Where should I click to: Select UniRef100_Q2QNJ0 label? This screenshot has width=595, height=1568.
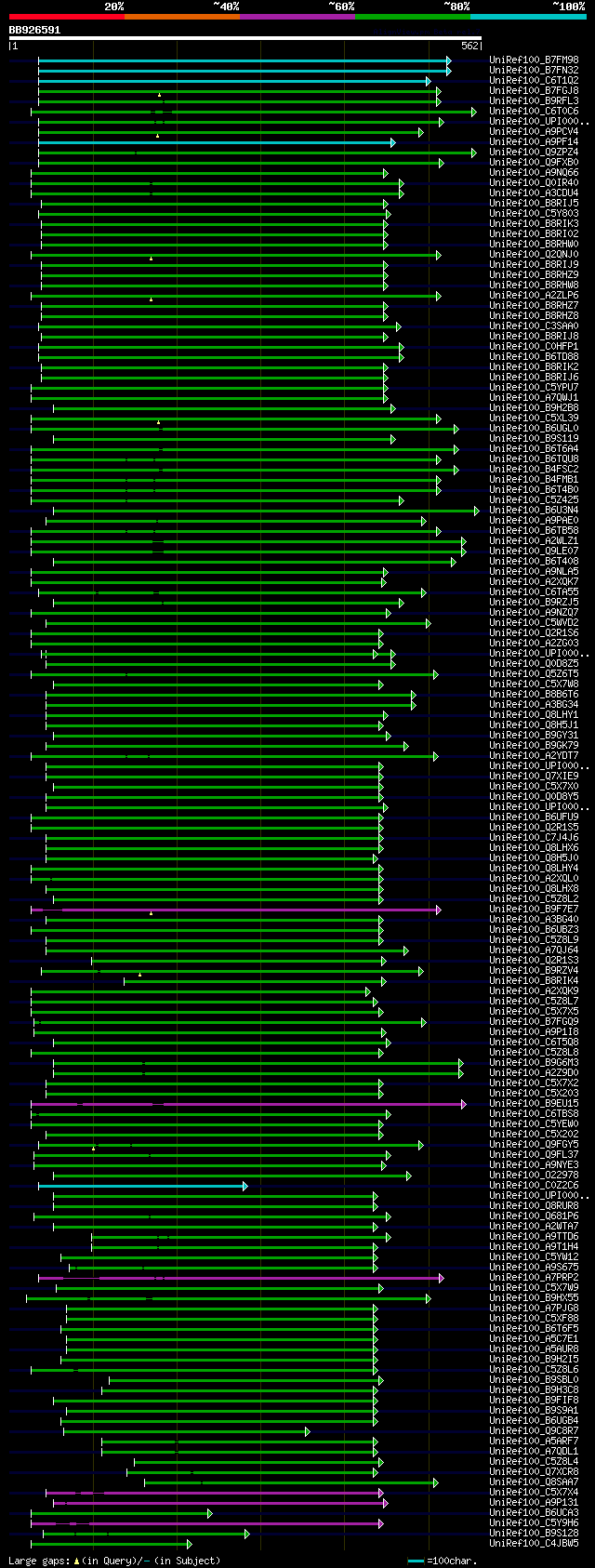coord(534,255)
